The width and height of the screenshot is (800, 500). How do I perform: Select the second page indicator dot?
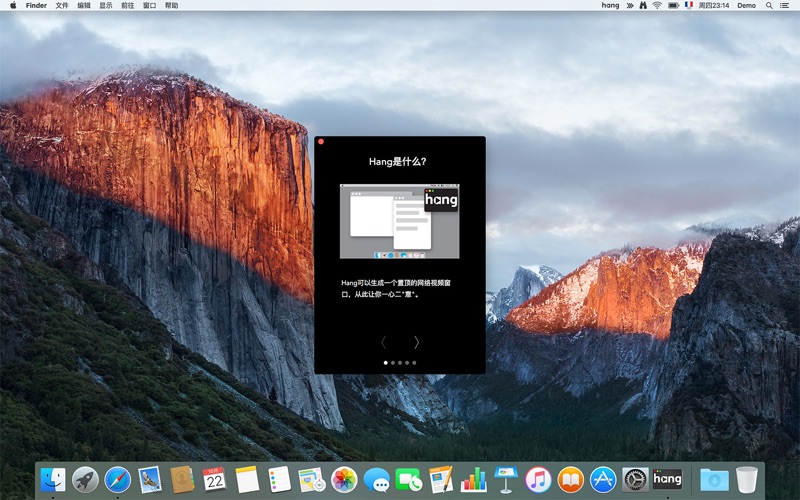point(392,363)
